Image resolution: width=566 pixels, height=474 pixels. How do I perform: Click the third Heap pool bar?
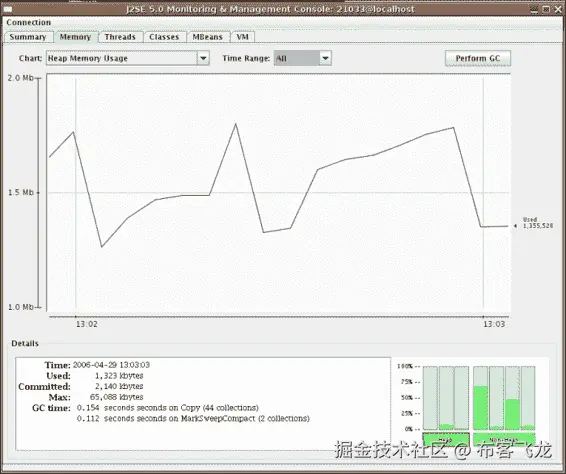(x=462, y=398)
